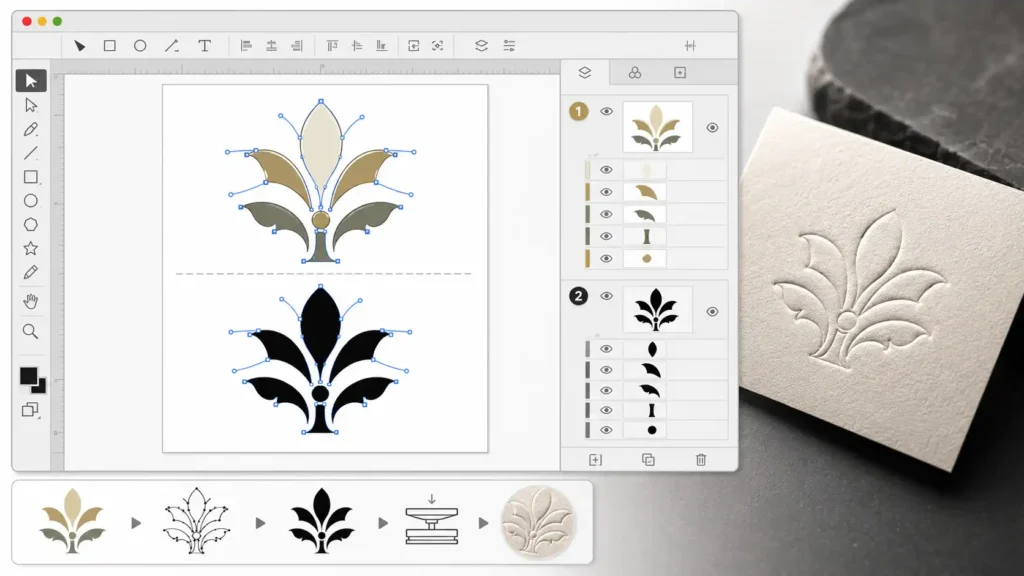Select the gold circle on the colored artwork
The height and width of the screenshot is (576, 1024).
click(320, 219)
